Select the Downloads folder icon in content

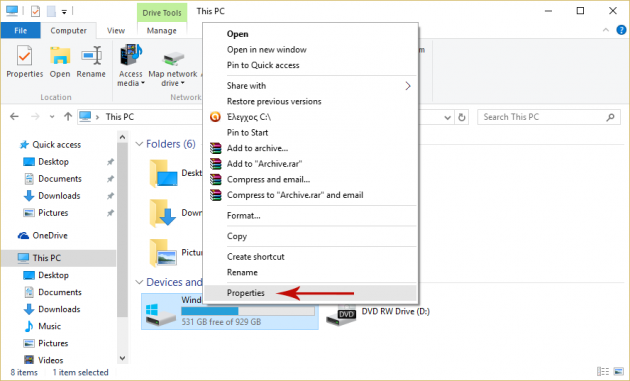pyautogui.click(x=163, y=213)
